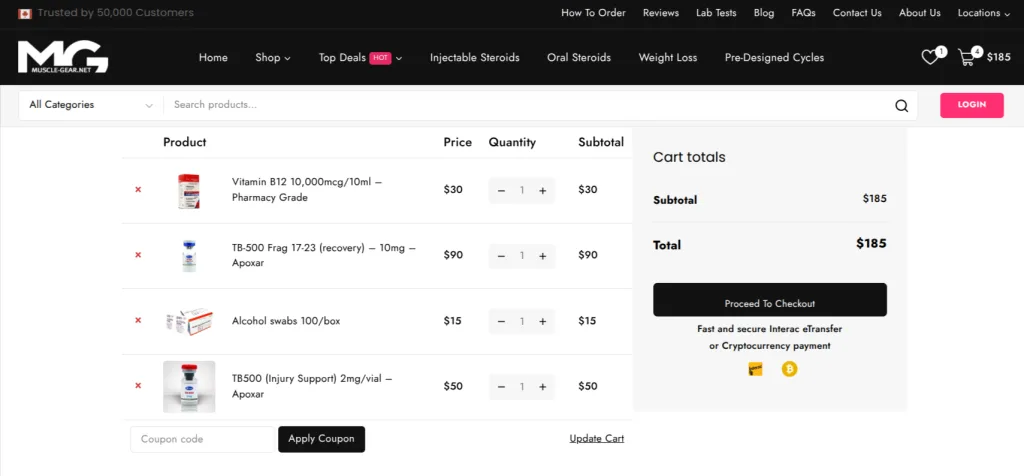Screen dimensions: 1024x476
Task: Increase TB500 Injury Support quantity
Action: [542, 387]
